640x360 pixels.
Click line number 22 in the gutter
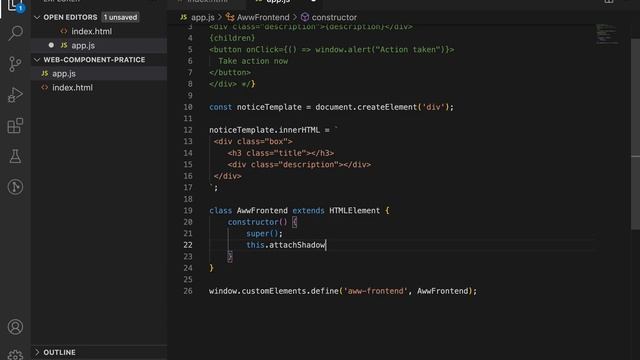[188, 245]
